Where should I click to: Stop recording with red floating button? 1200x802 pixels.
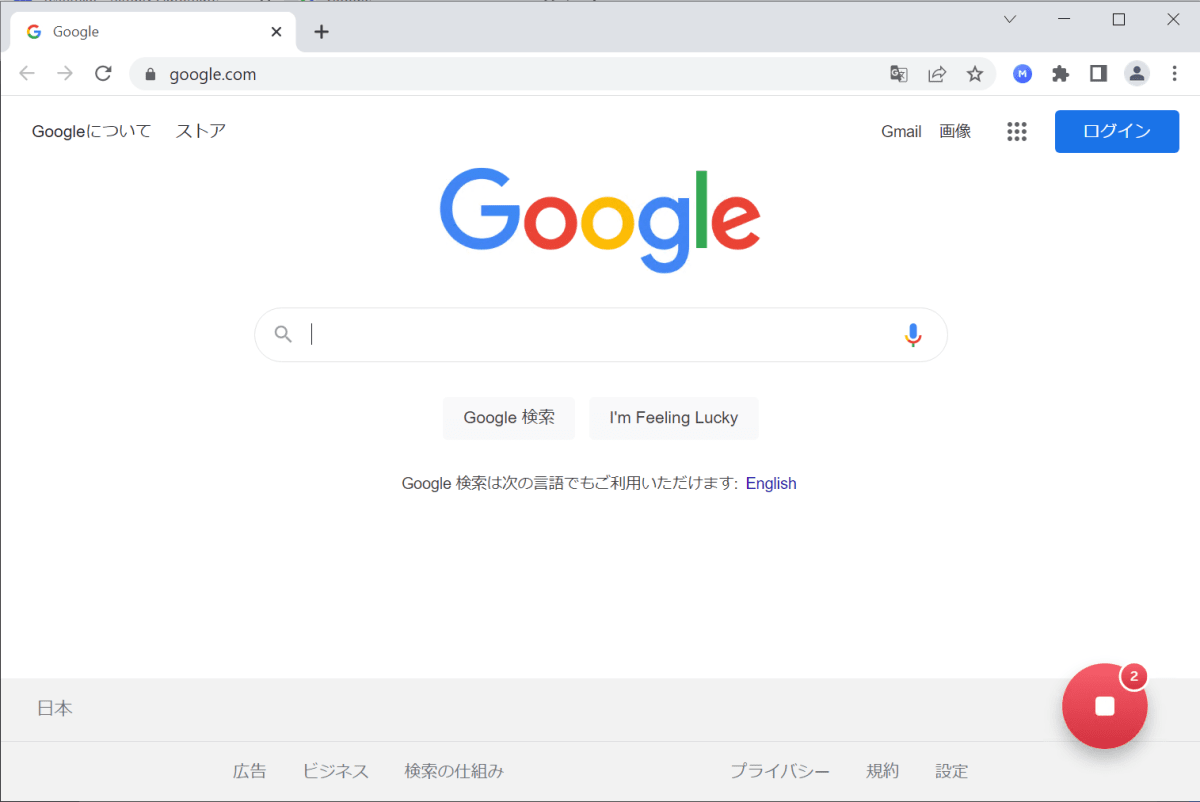pyautogui.click(x=1105, y=706)
